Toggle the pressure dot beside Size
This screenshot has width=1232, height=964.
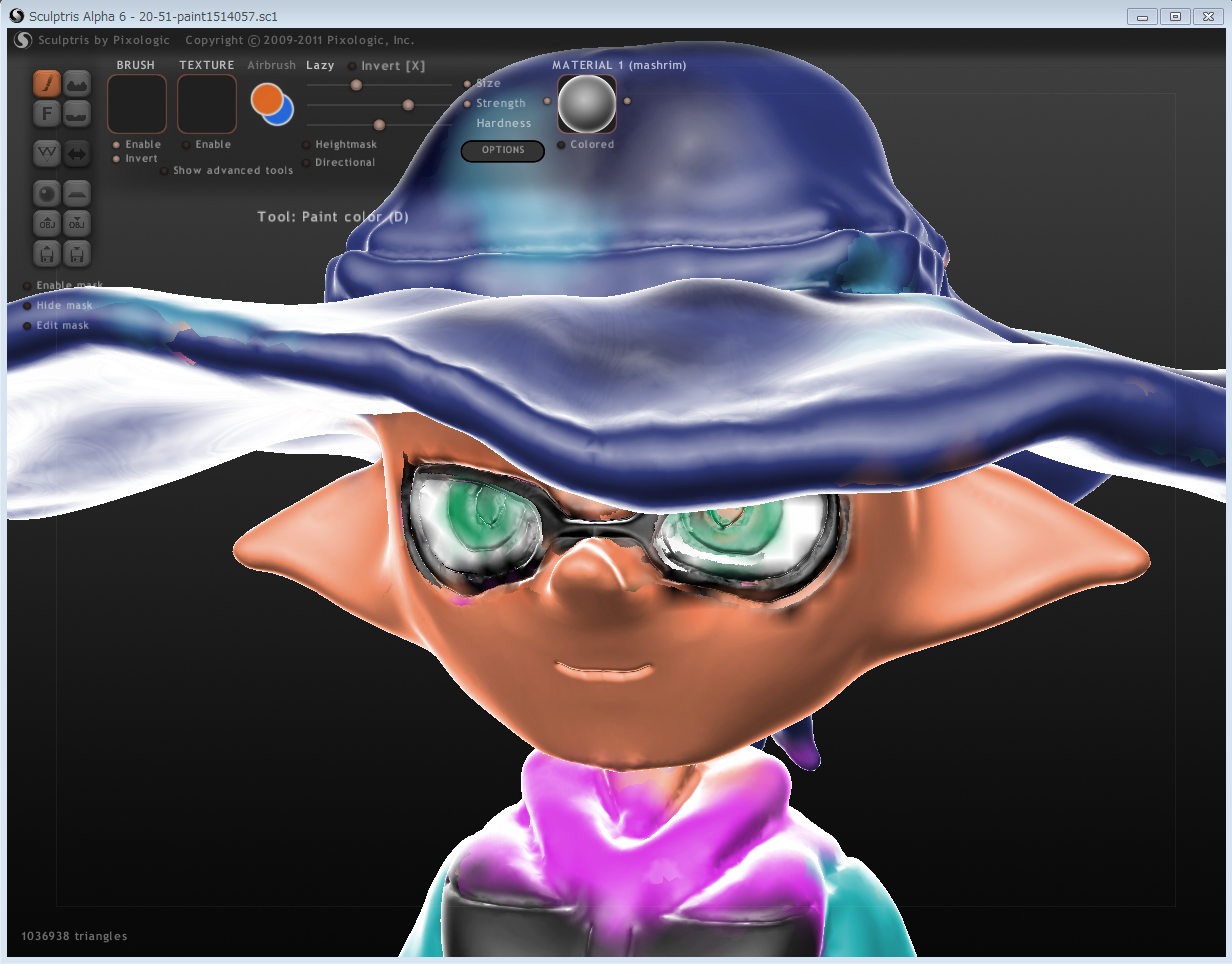(467, 84)
